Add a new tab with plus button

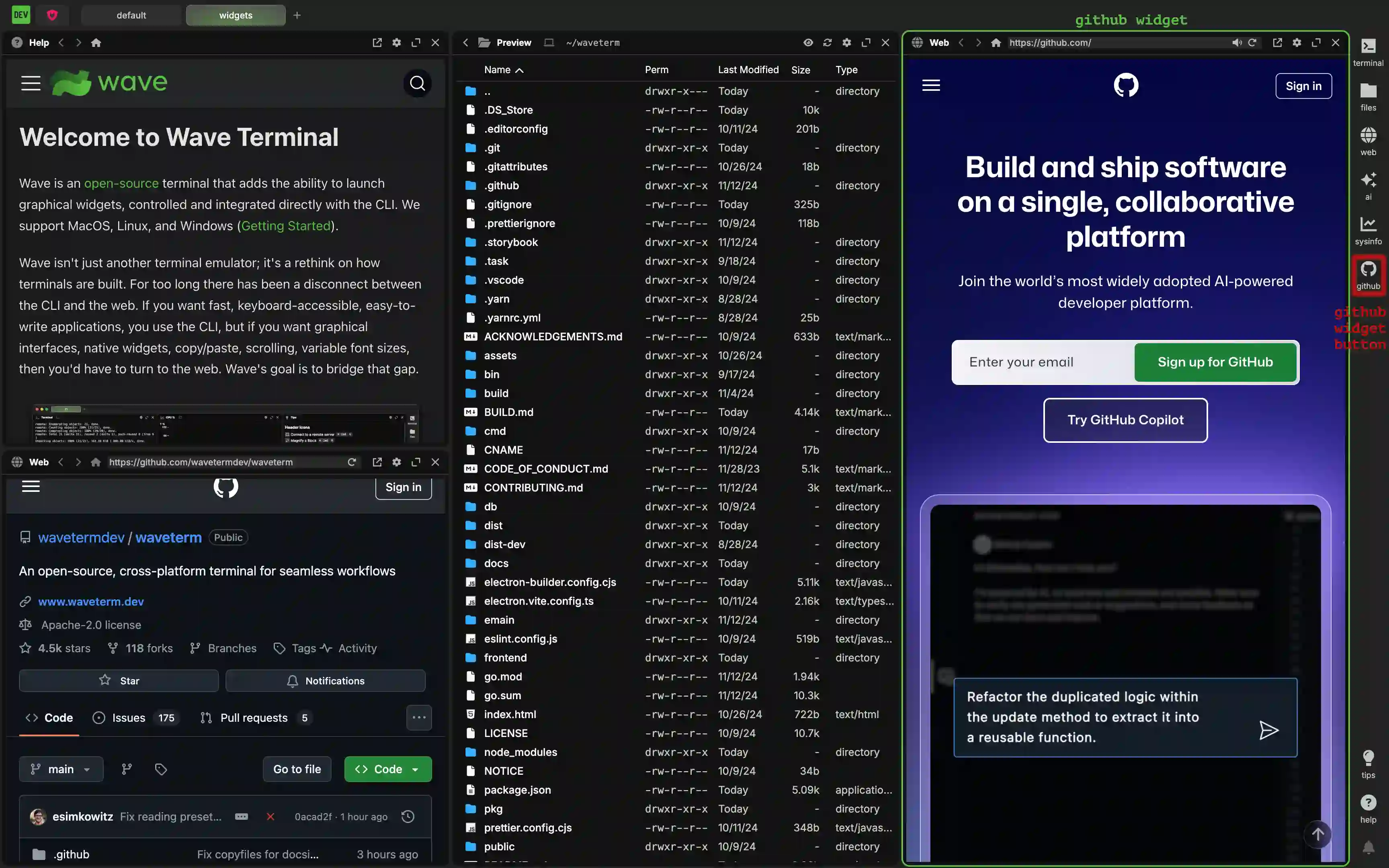[x=297, y=16]
